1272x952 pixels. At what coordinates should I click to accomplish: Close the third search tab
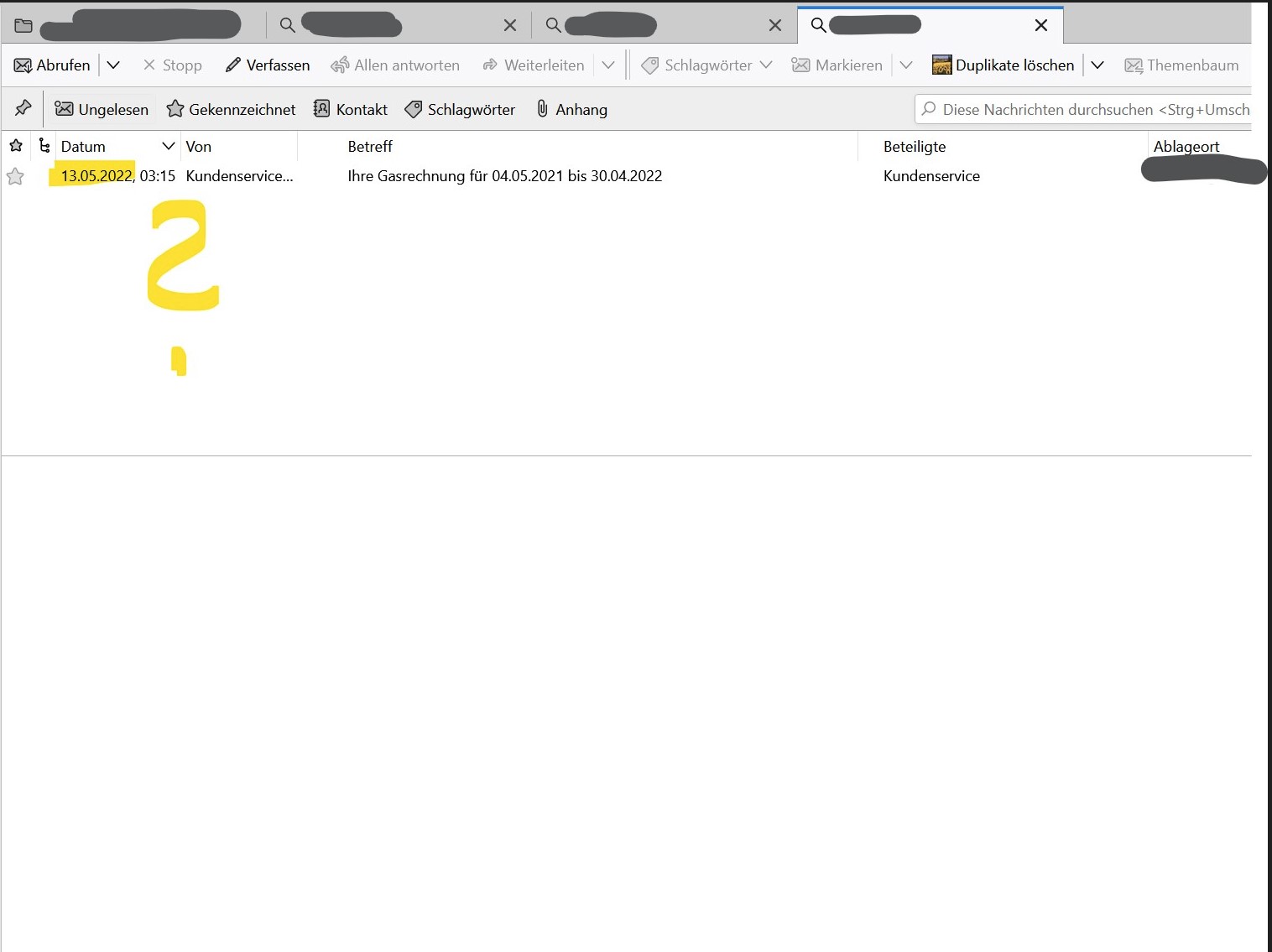775,25
